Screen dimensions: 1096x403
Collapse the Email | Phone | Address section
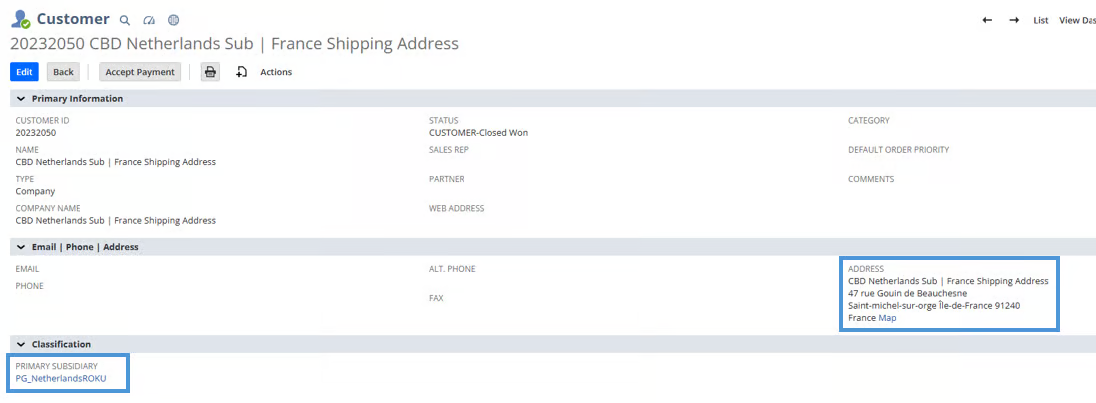[x=20, y=247]
